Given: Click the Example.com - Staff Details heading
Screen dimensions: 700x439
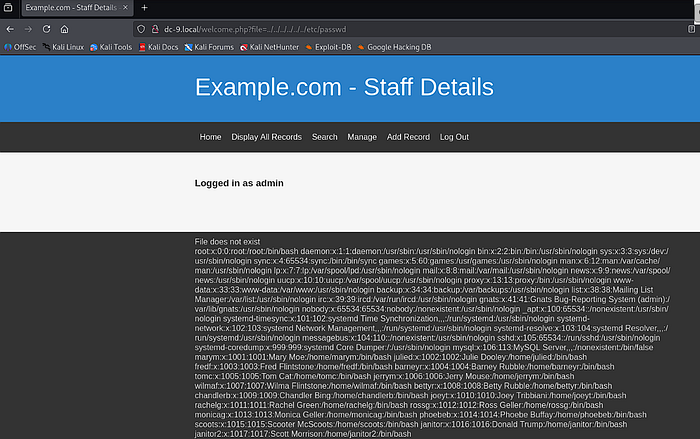Looking at the screenshot, I should pos(344,87).
